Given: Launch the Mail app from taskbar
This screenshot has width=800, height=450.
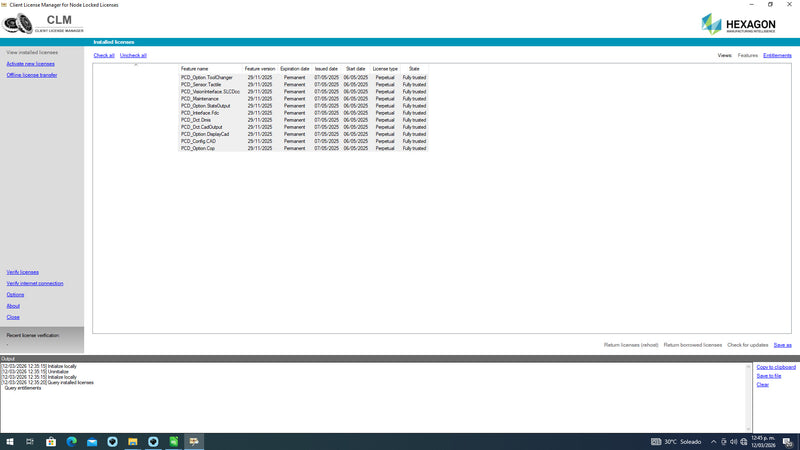Looking at the screenshot, I should click(91, 441).
